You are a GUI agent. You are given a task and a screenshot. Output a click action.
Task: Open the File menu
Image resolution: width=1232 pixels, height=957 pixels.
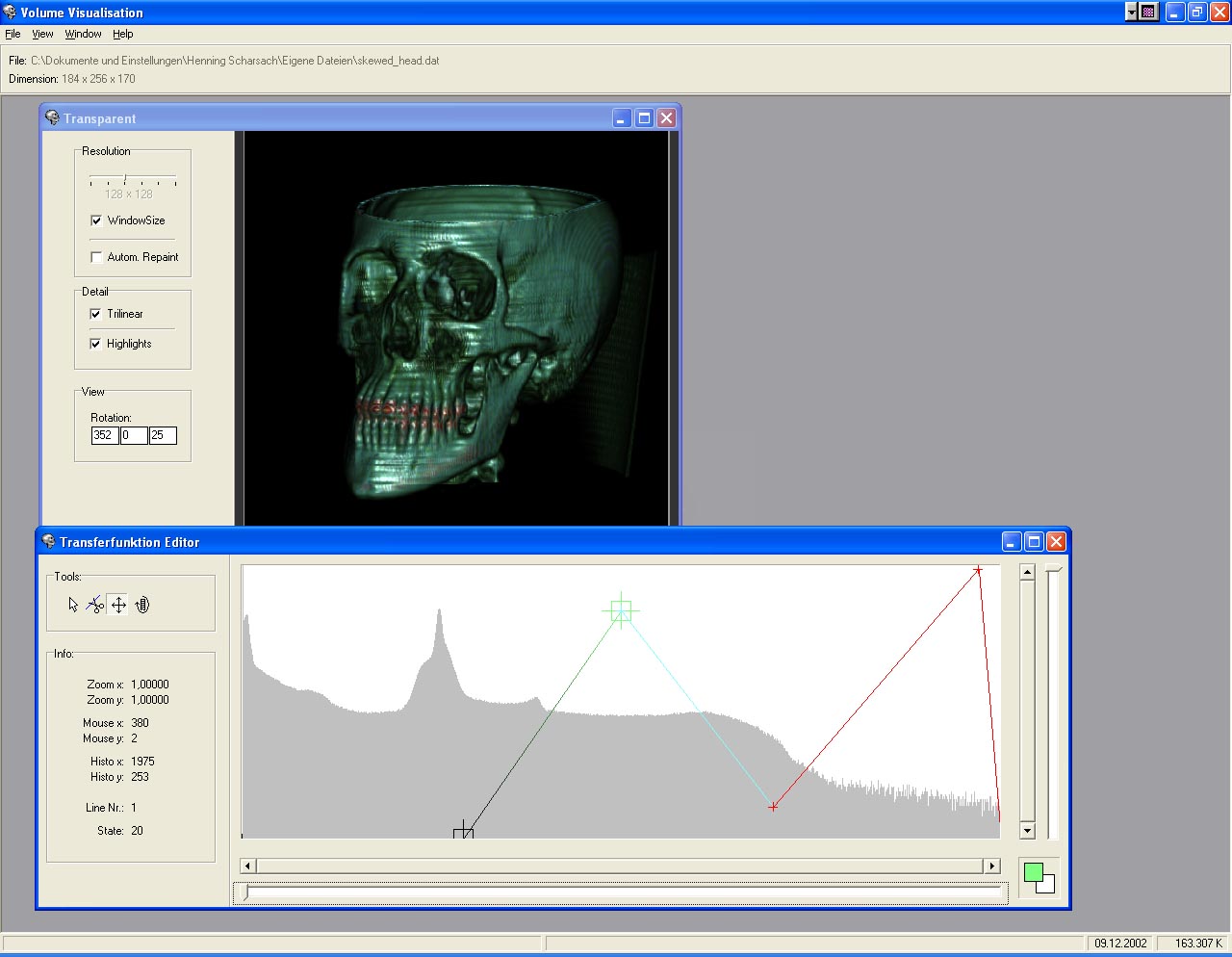pyautogui.click(x=13, y=34)
